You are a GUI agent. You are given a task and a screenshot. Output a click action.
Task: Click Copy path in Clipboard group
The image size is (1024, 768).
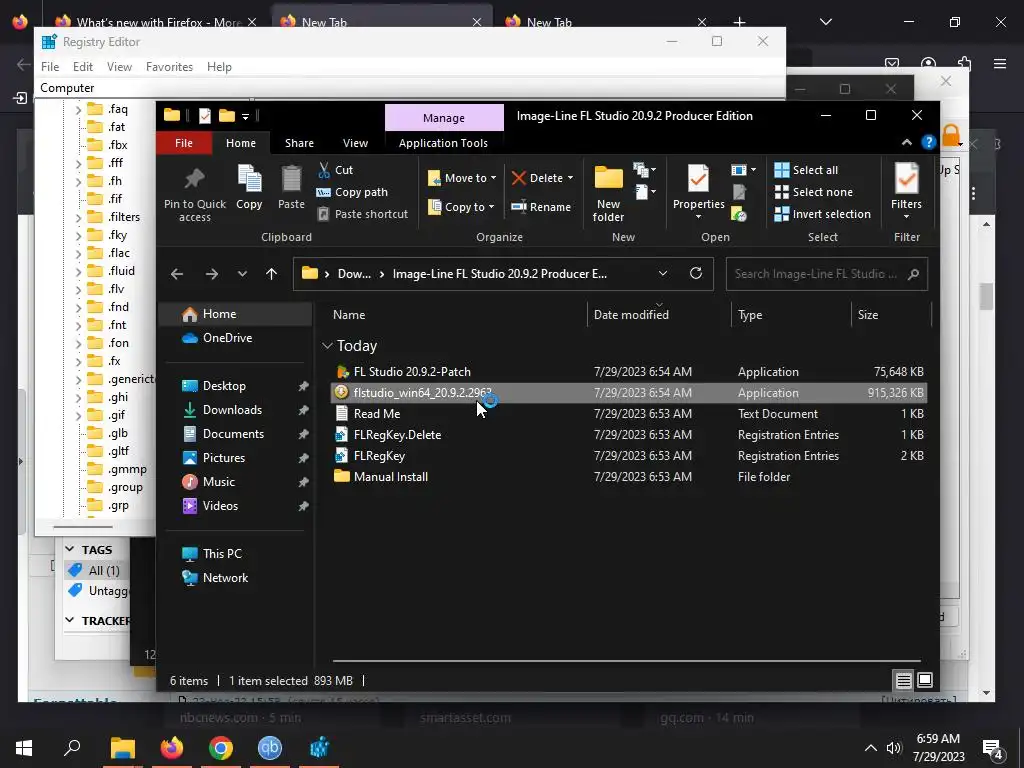point(352,192)
